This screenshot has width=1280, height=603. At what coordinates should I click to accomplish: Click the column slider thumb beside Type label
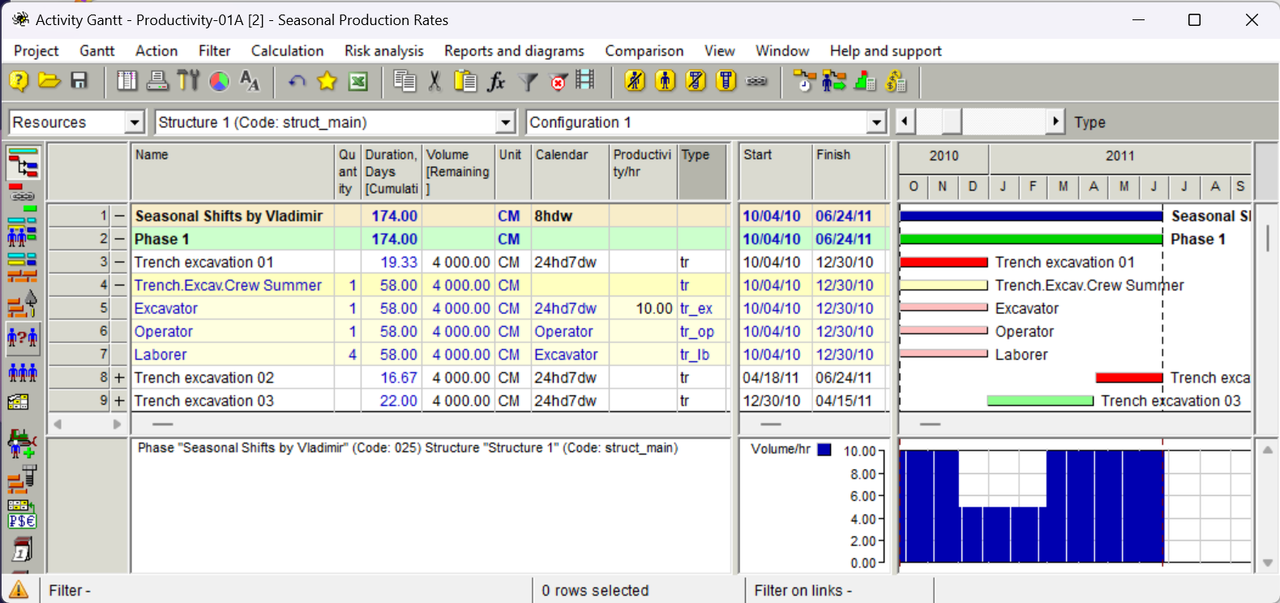[x=951, y=122]
